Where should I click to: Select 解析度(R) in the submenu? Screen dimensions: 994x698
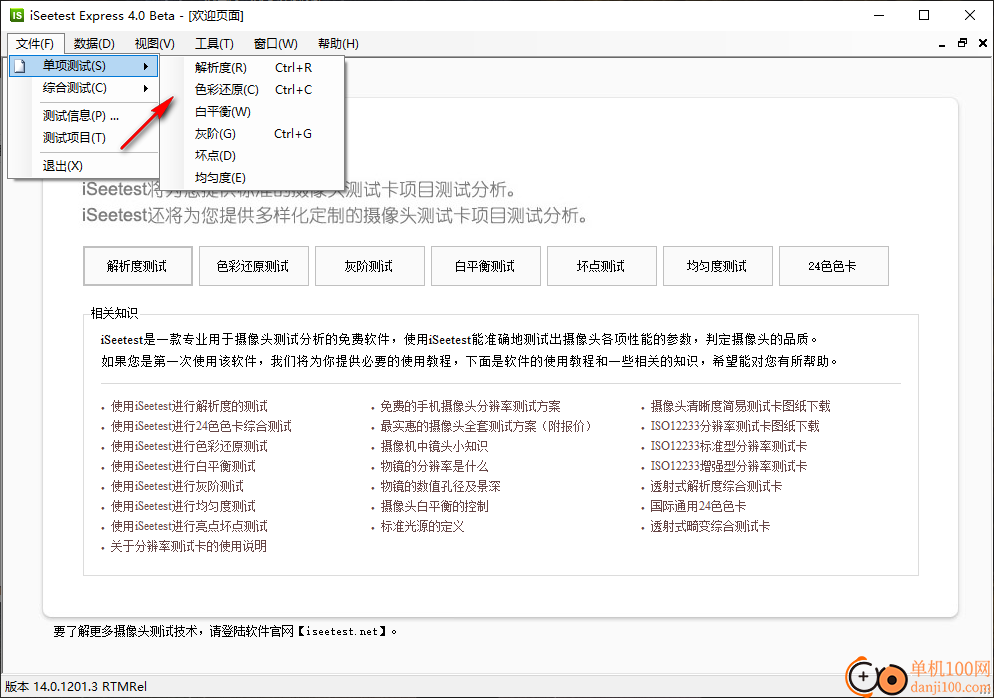(252, 68)
